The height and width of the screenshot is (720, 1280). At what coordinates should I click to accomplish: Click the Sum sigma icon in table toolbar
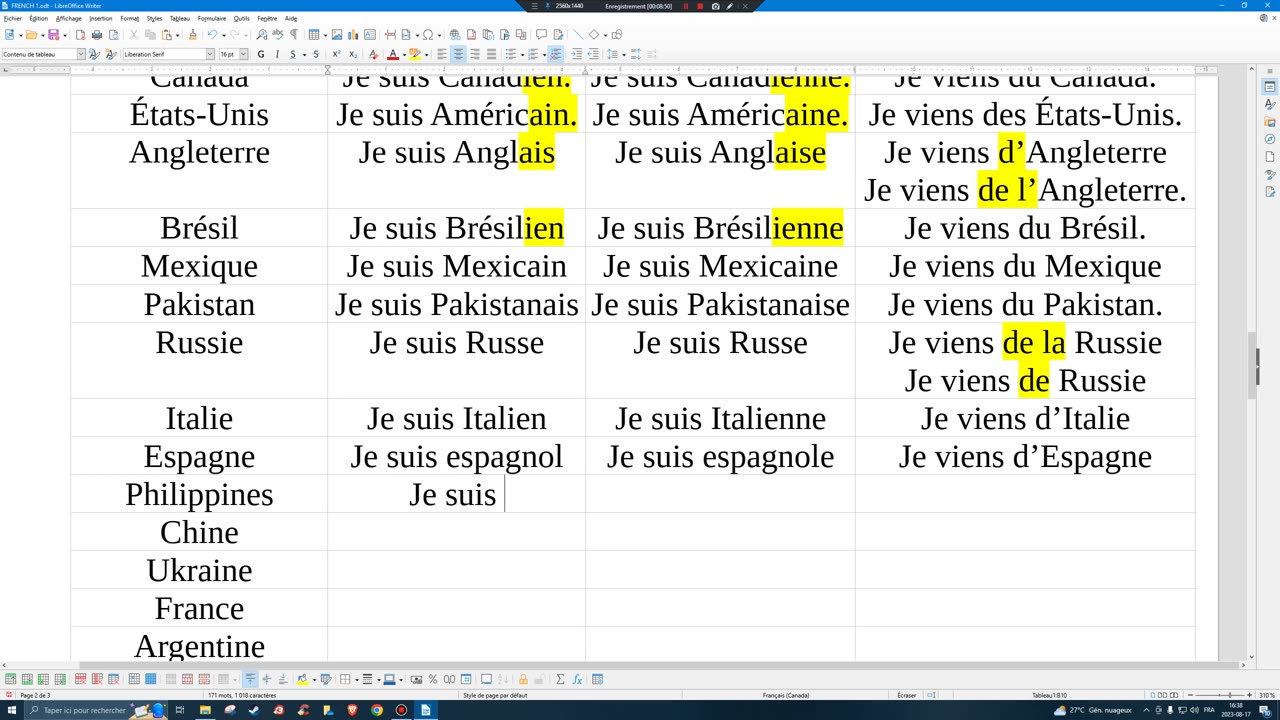(560, 679)
